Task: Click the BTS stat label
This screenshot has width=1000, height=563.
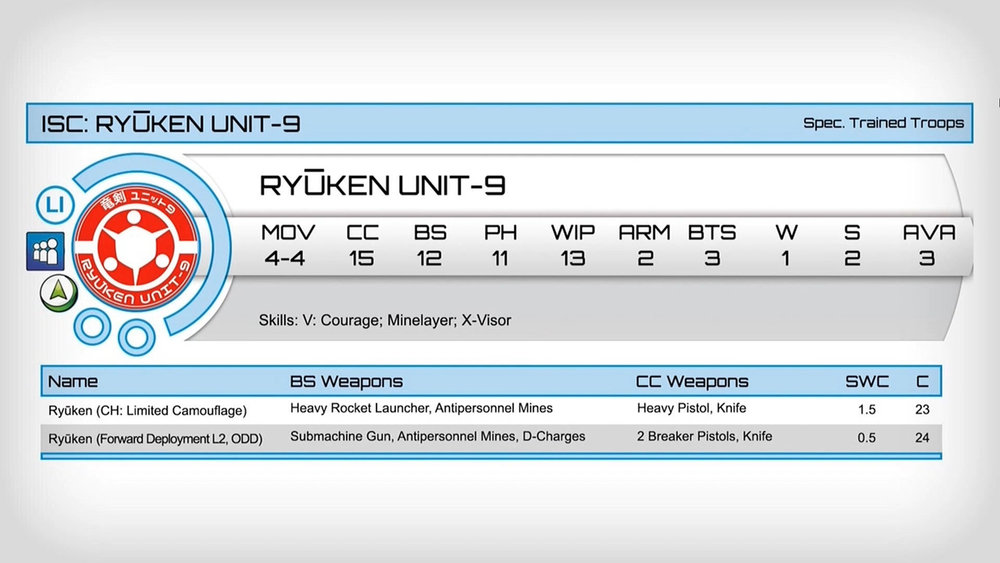Action: [712, 233]
